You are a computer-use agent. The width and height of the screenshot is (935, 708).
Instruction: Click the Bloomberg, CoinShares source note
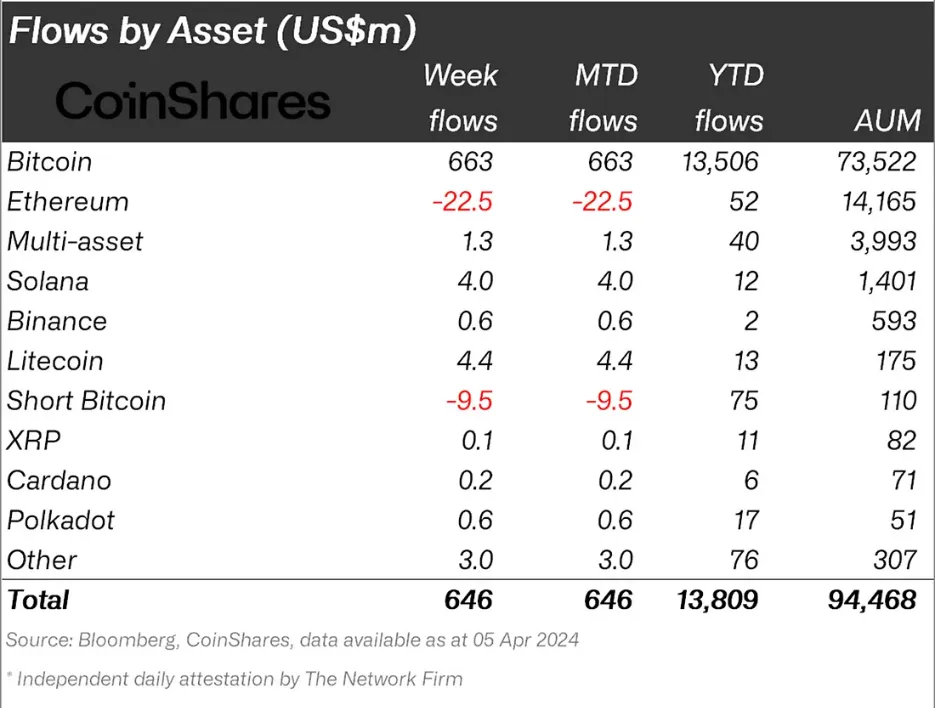click(x=292, y=640)
